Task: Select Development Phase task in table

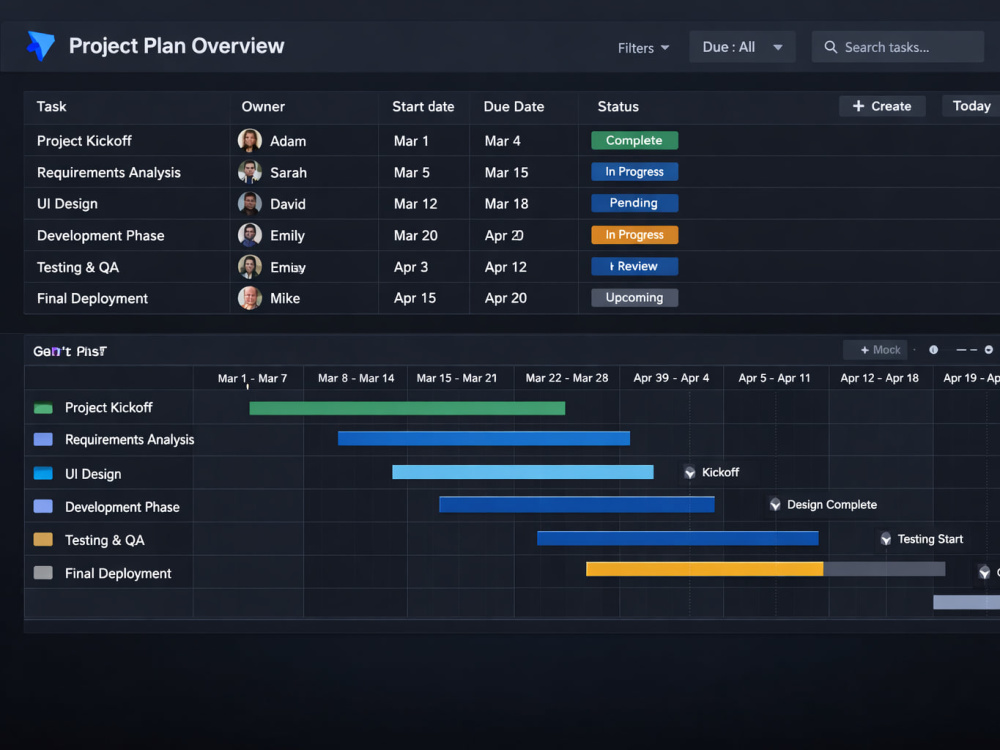Action: point(100,235)
